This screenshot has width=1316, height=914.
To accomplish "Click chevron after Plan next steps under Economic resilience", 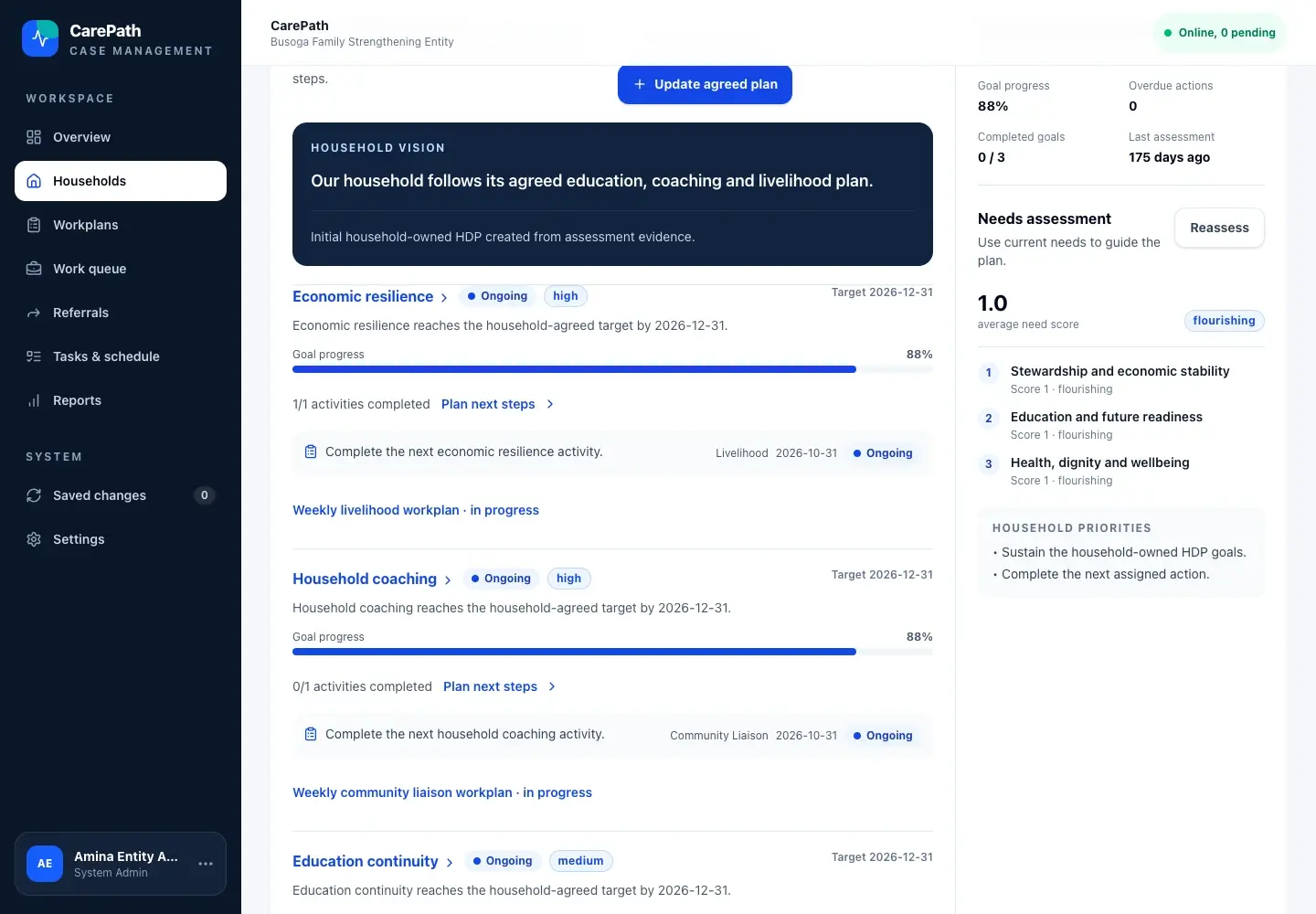I will tap(550, 404).
